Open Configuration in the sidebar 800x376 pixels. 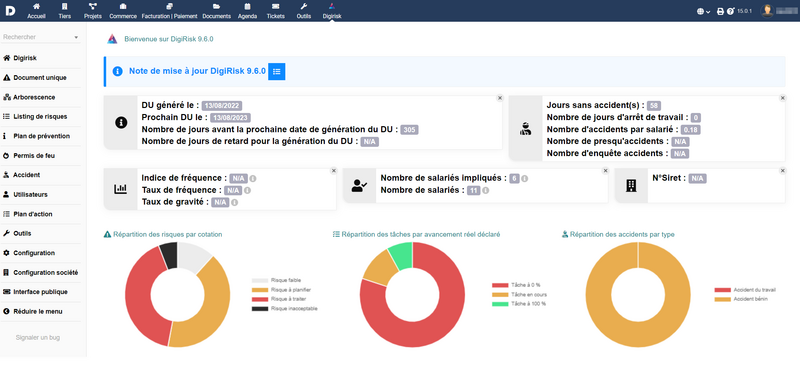[29, 253]
